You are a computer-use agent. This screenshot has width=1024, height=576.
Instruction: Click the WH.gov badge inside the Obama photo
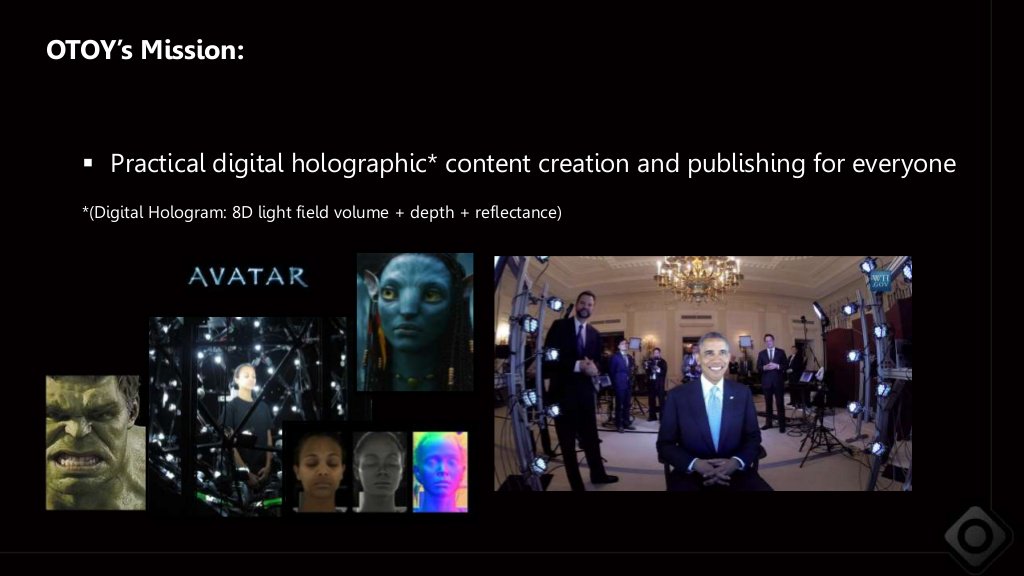click(x=881, y=280)
